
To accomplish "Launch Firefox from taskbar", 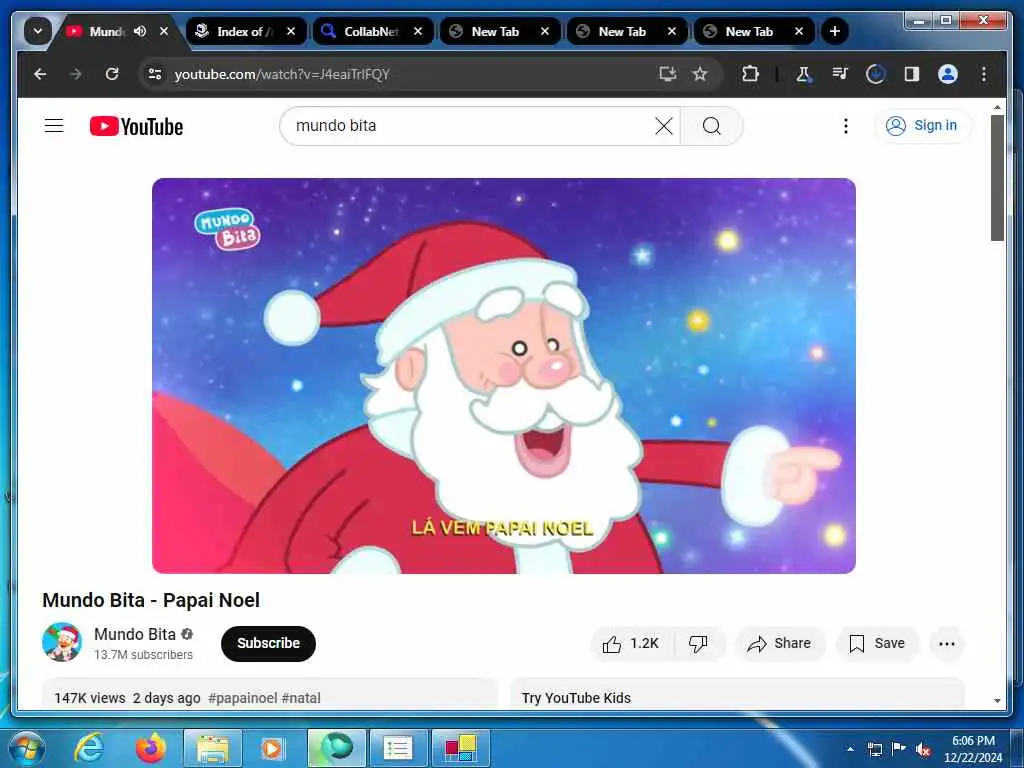I will point(151,748).
